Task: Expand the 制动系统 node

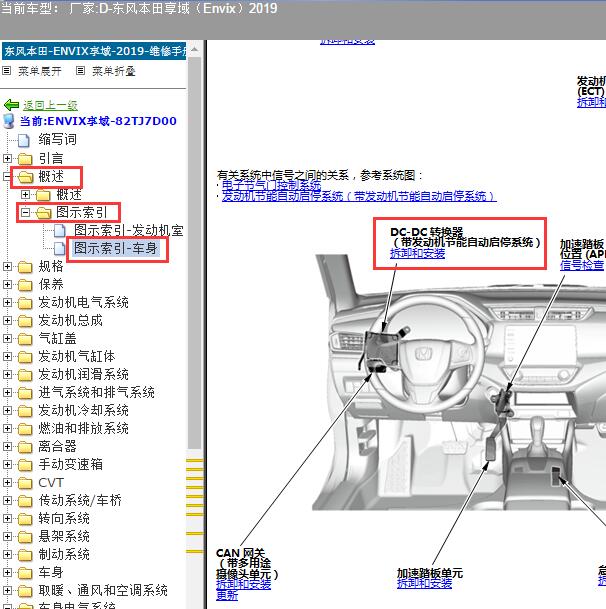Action: (x=7, y=555)
